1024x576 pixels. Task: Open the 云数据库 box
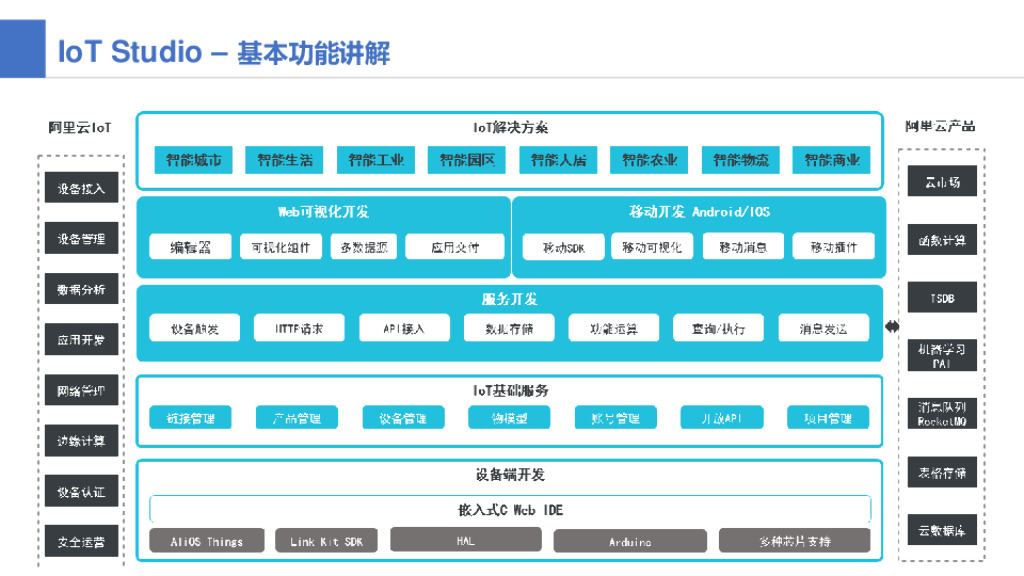coord(942,530)
